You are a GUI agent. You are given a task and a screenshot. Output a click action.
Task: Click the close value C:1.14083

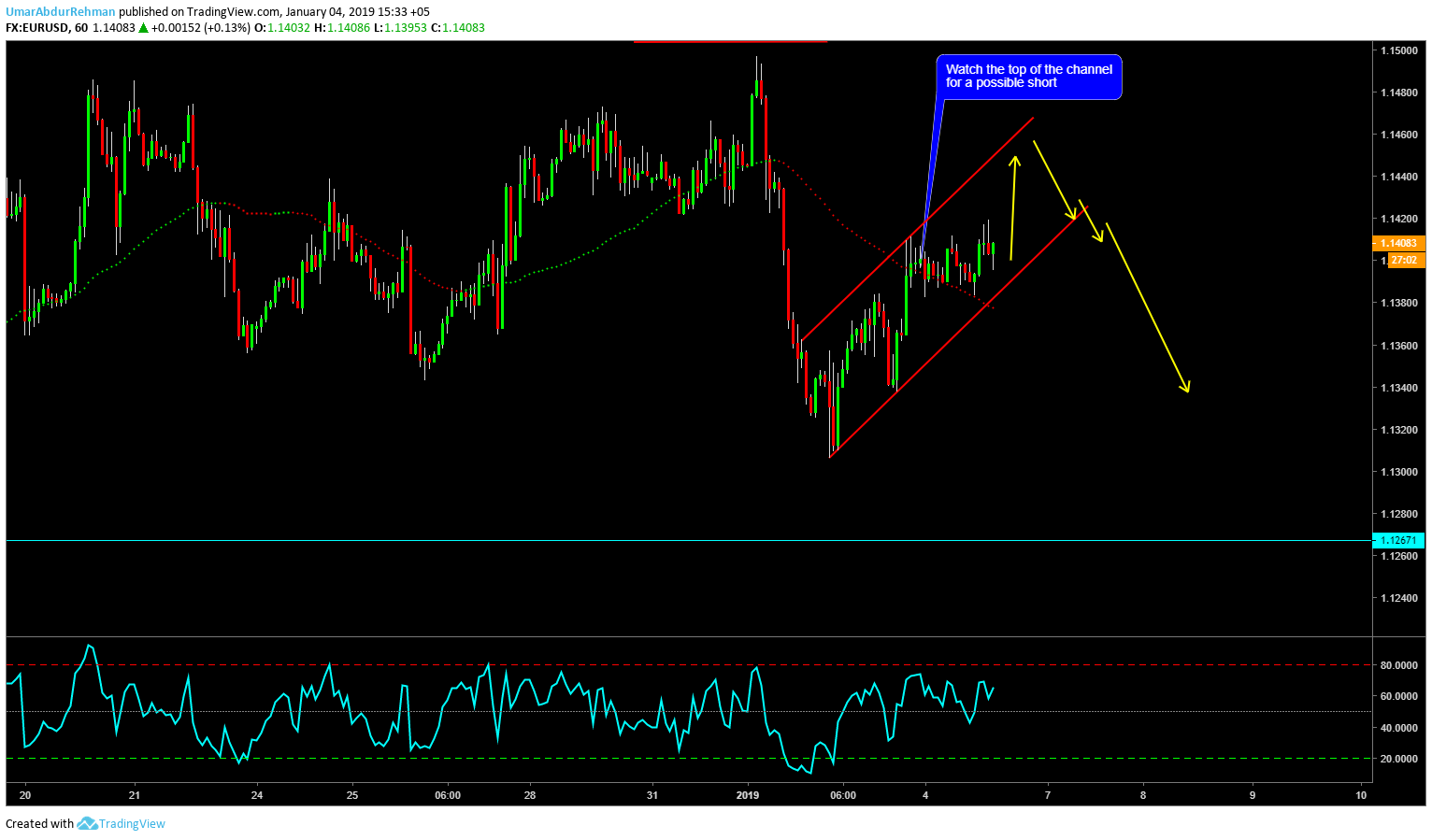458,28
